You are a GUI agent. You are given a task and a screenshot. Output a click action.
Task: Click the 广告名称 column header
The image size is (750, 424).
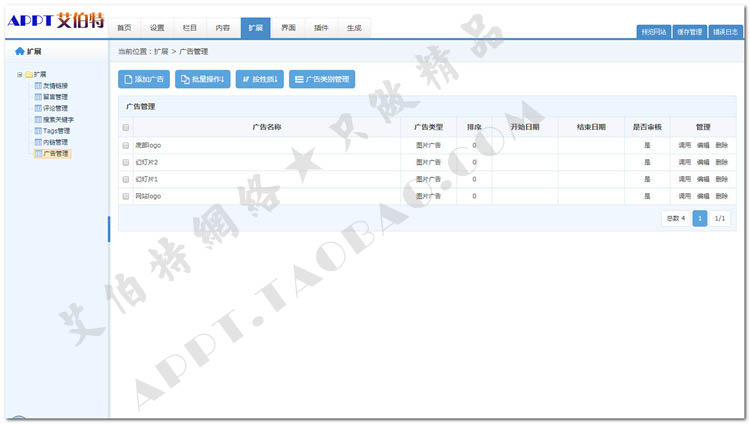267,127
